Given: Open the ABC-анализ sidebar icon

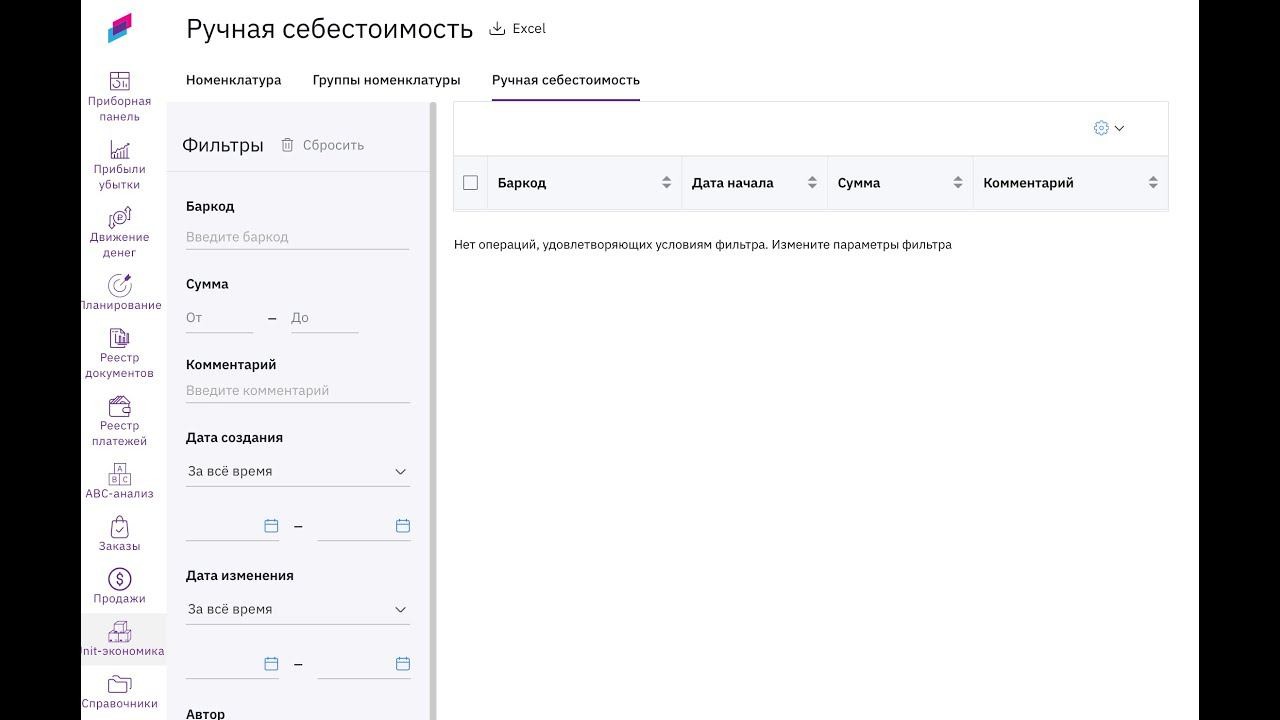Looking at the screenshot, I should 119,474.
